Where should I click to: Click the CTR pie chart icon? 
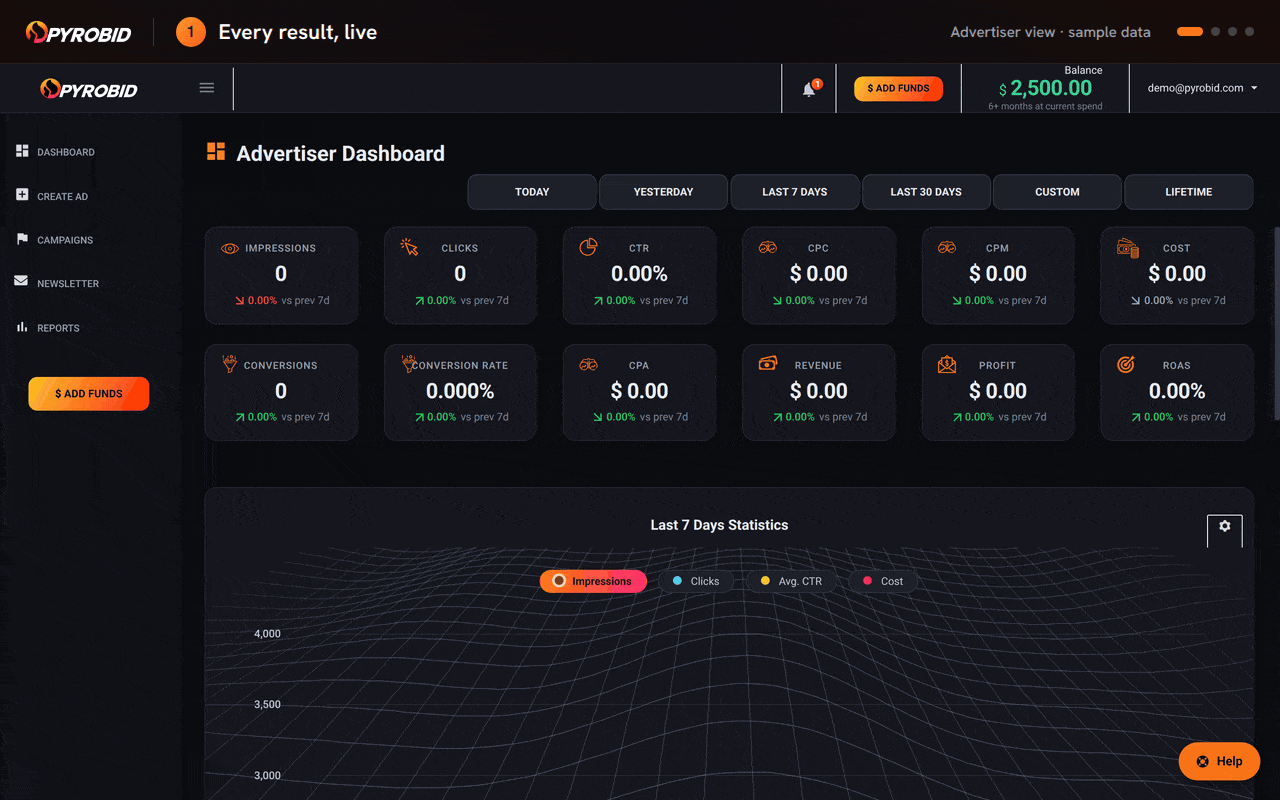click(x=588, y=247)
